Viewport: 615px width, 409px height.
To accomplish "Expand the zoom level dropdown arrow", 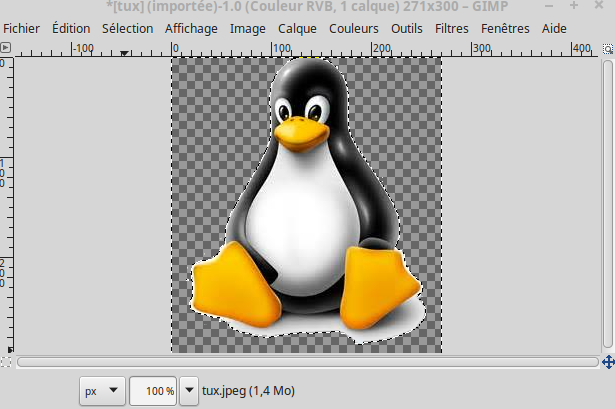I will pos(189,391).
